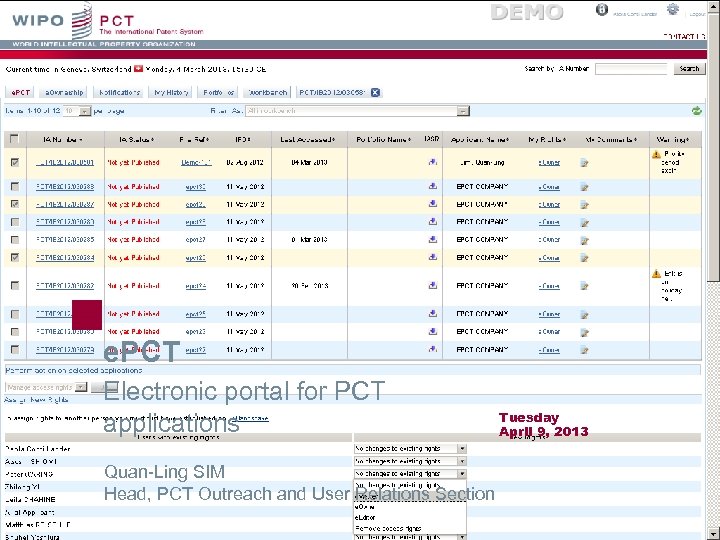Check the box for application 030586
Viewport: 720px width, 540px height.
tap(15, 222)
